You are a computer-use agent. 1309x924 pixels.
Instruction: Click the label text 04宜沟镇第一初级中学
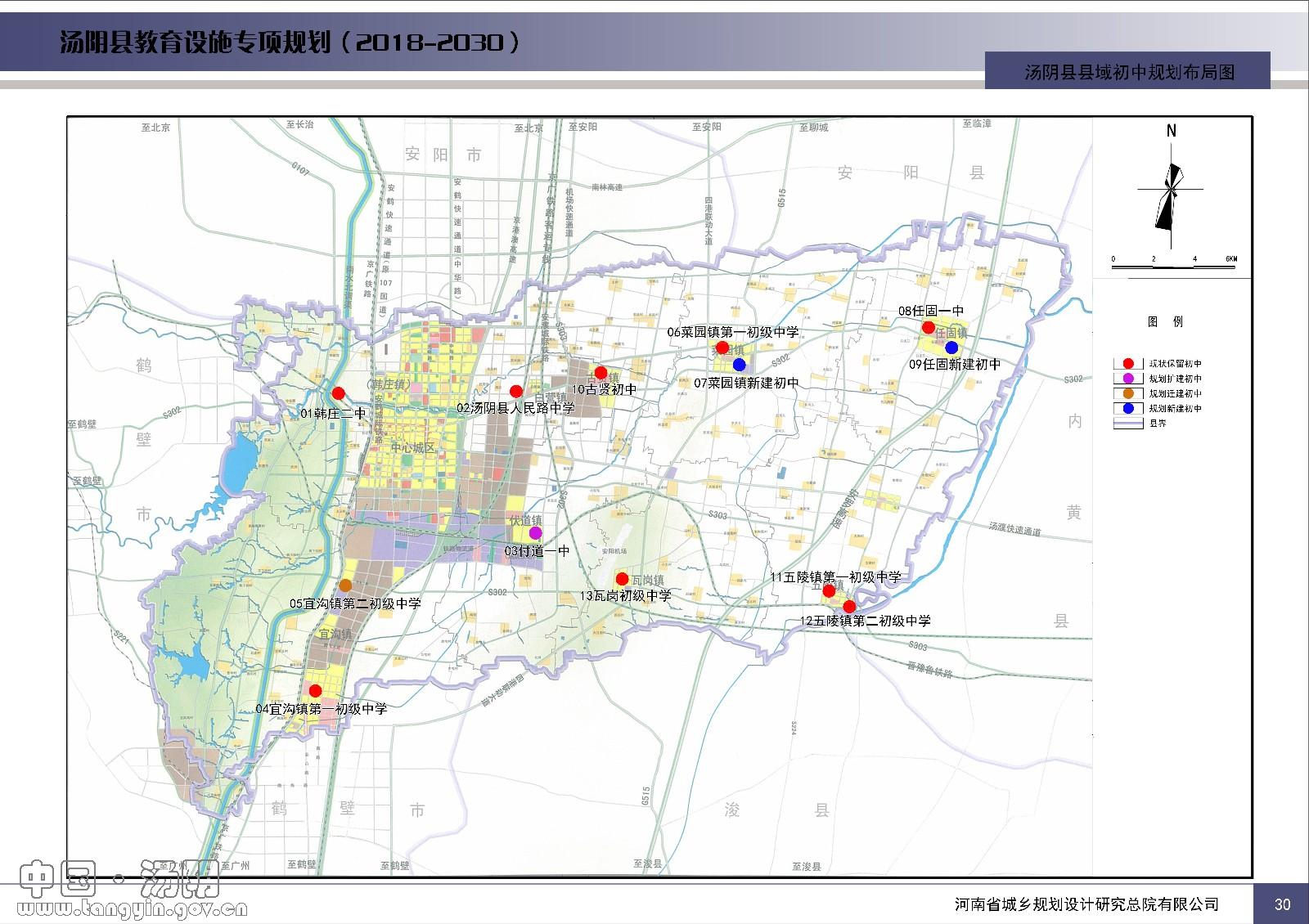[322, 709]
